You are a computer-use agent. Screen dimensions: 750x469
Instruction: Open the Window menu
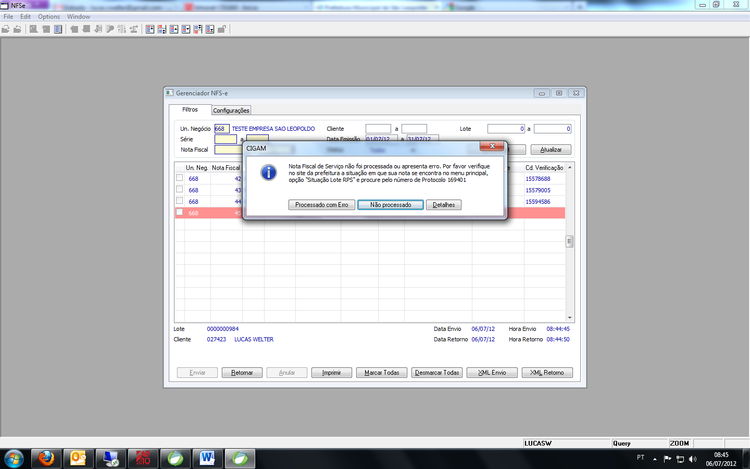78,16
